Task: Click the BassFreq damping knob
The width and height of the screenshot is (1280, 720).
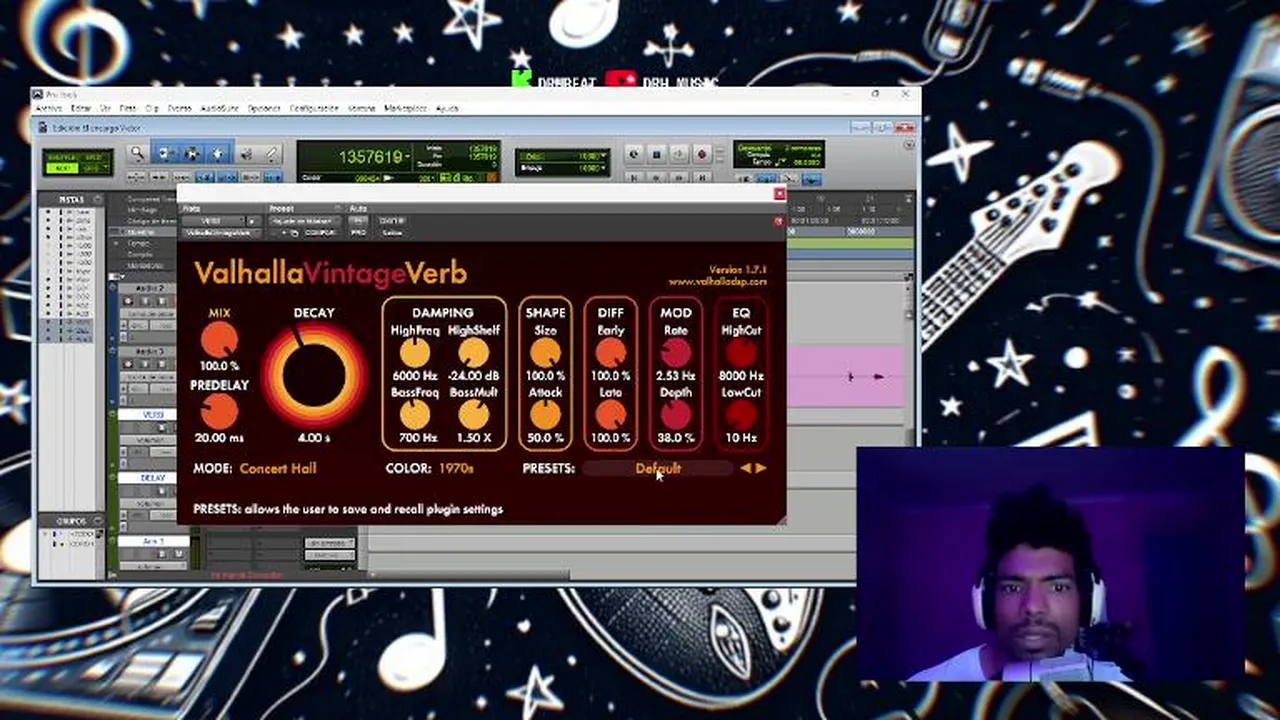Action: point(414,415)
